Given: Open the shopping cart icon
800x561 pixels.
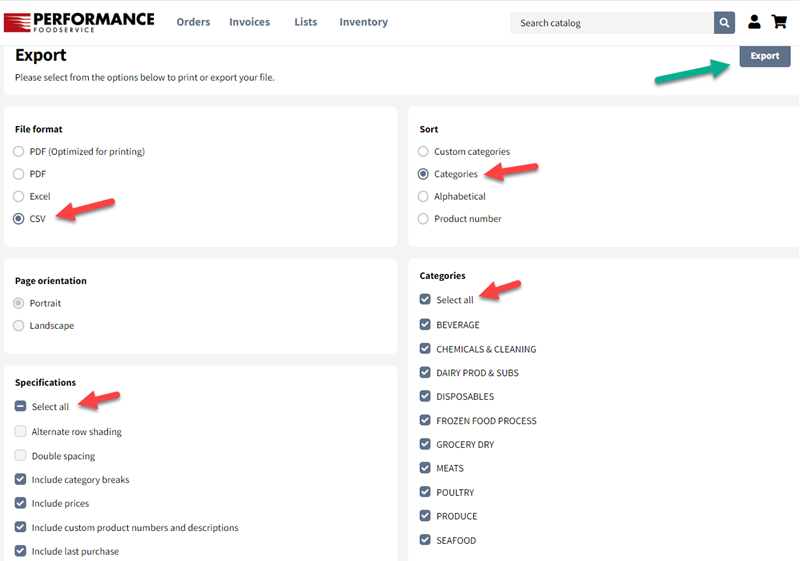Looking at the screenshot, I should [779, 22].
